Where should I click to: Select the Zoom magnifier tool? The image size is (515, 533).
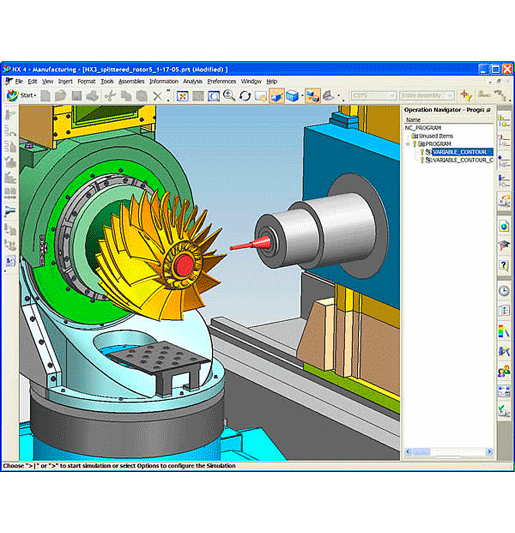(x=229, y=96)
